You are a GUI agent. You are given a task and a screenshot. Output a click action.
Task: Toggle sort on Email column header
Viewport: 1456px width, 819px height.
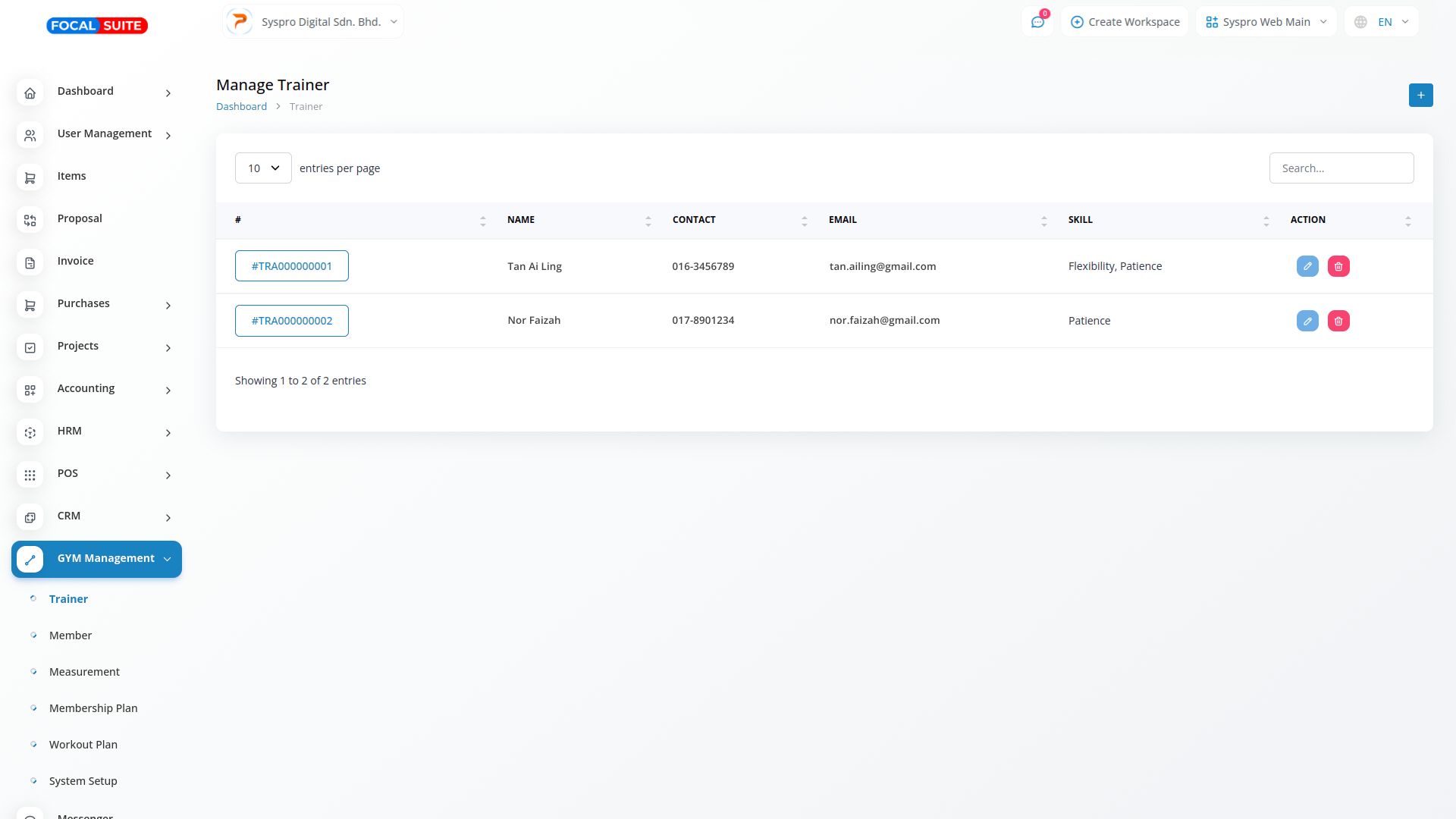coord(1043,221)
